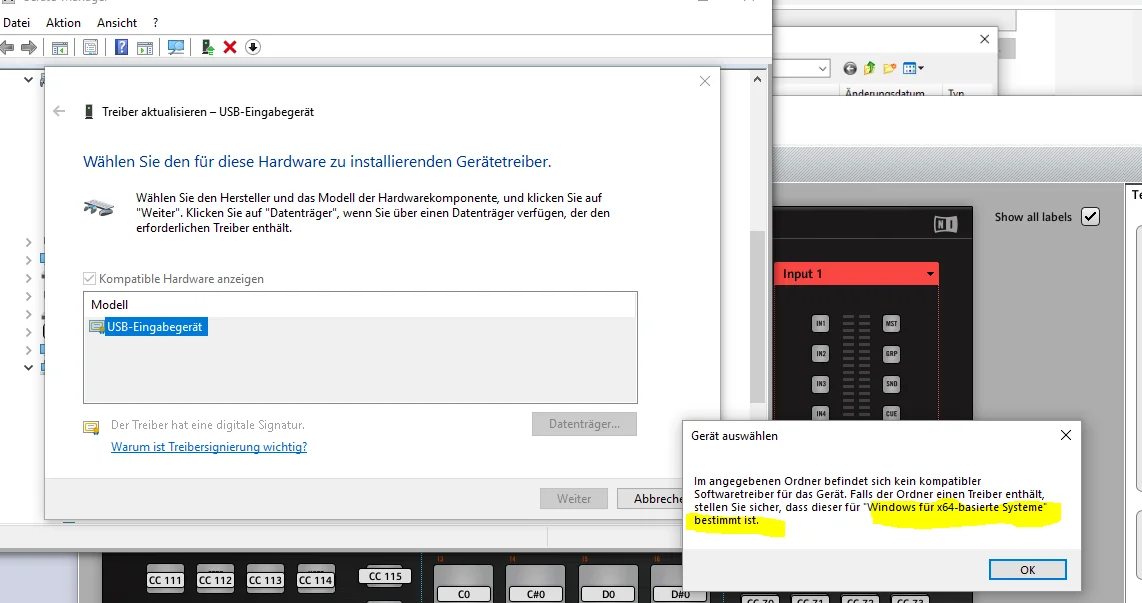Toggle the MST button on the mixer
This screenshot has height=603, width=1142.
(891, 323)
